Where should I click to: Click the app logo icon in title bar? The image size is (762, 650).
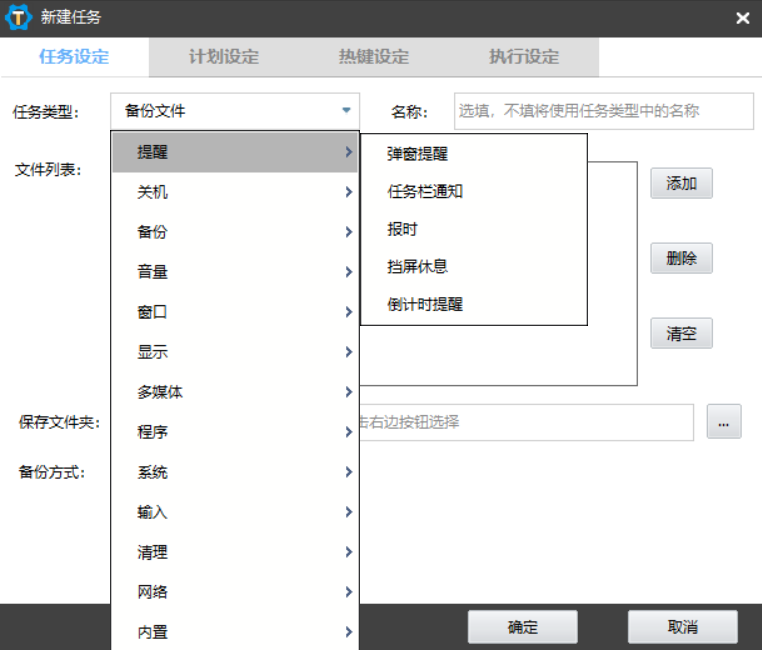click(x=19, y=18)
